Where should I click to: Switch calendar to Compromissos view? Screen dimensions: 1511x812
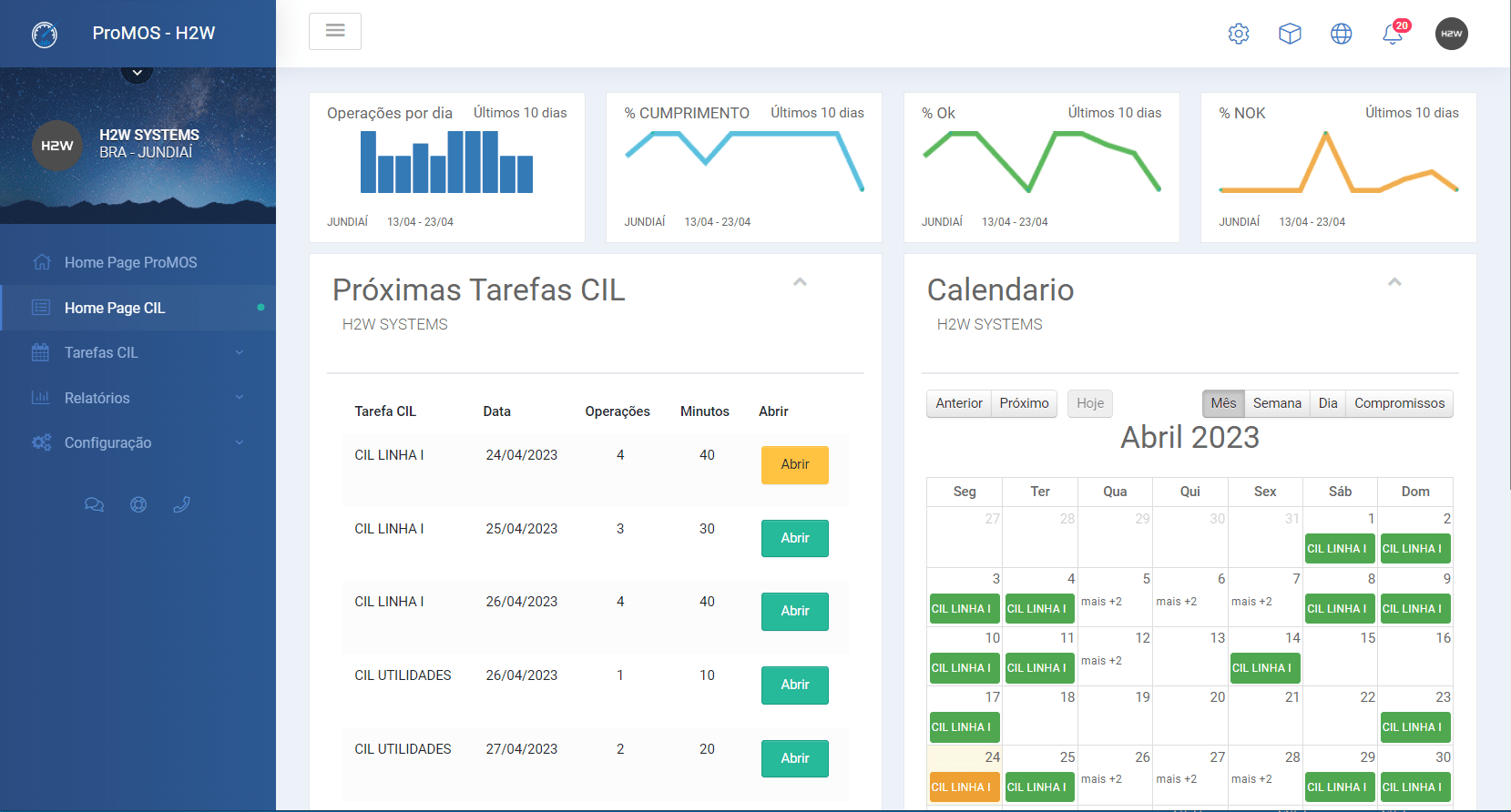coord(1399,403)
